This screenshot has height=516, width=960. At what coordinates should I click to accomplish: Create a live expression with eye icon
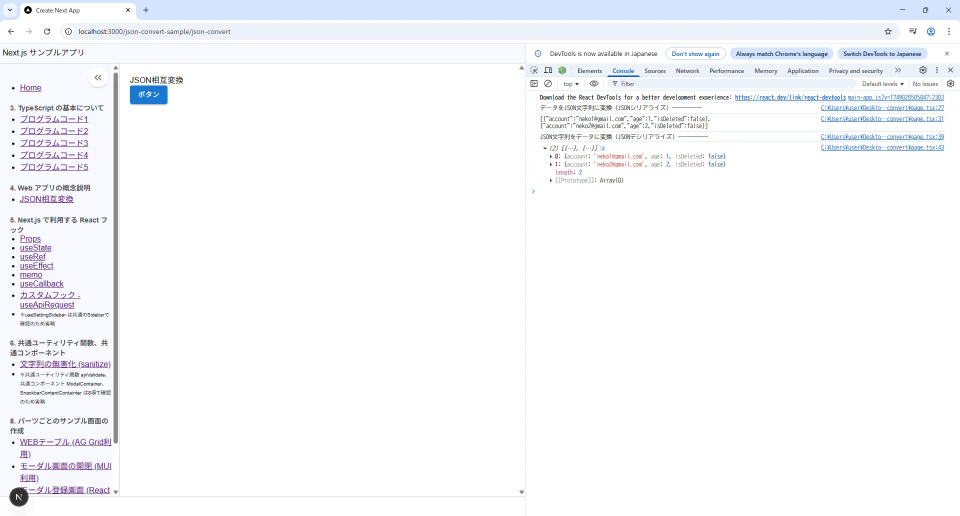(594, 84)
